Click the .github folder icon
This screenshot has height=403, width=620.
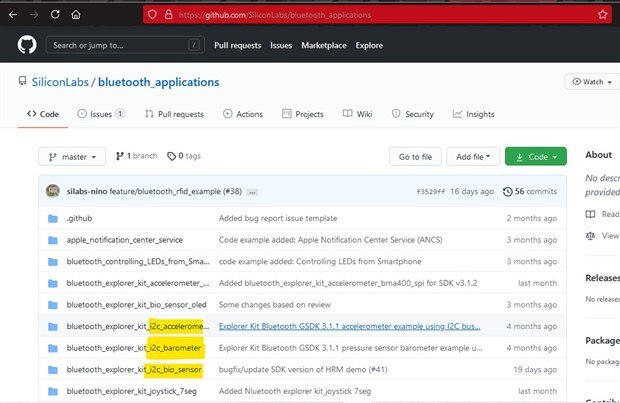(x=52, y=217)
